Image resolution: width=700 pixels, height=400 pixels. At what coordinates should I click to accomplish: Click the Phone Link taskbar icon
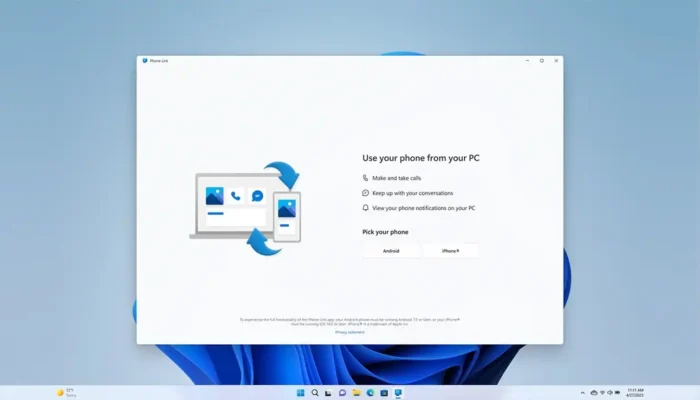point(398,393)
